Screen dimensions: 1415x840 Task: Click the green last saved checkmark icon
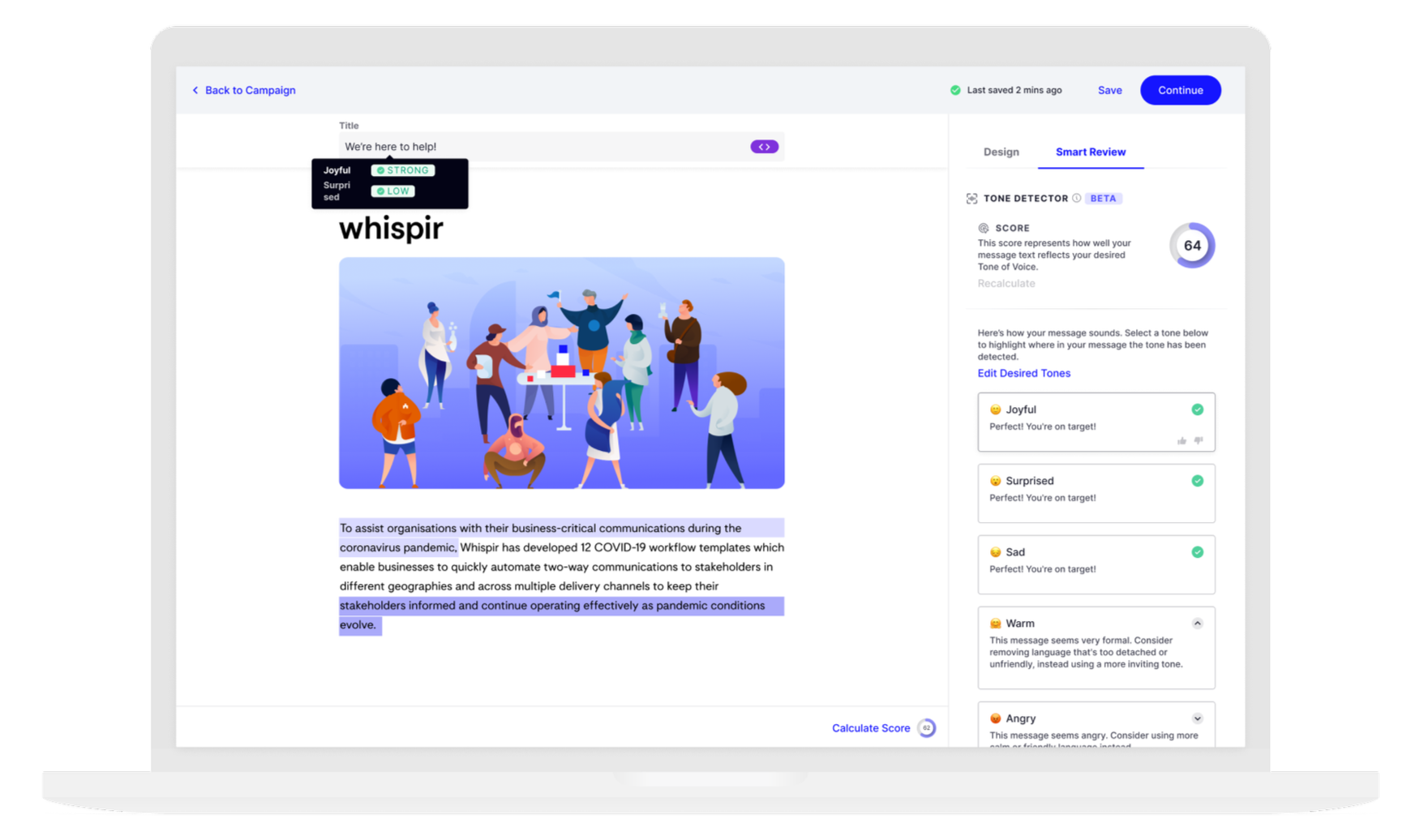tap(955, 90)
